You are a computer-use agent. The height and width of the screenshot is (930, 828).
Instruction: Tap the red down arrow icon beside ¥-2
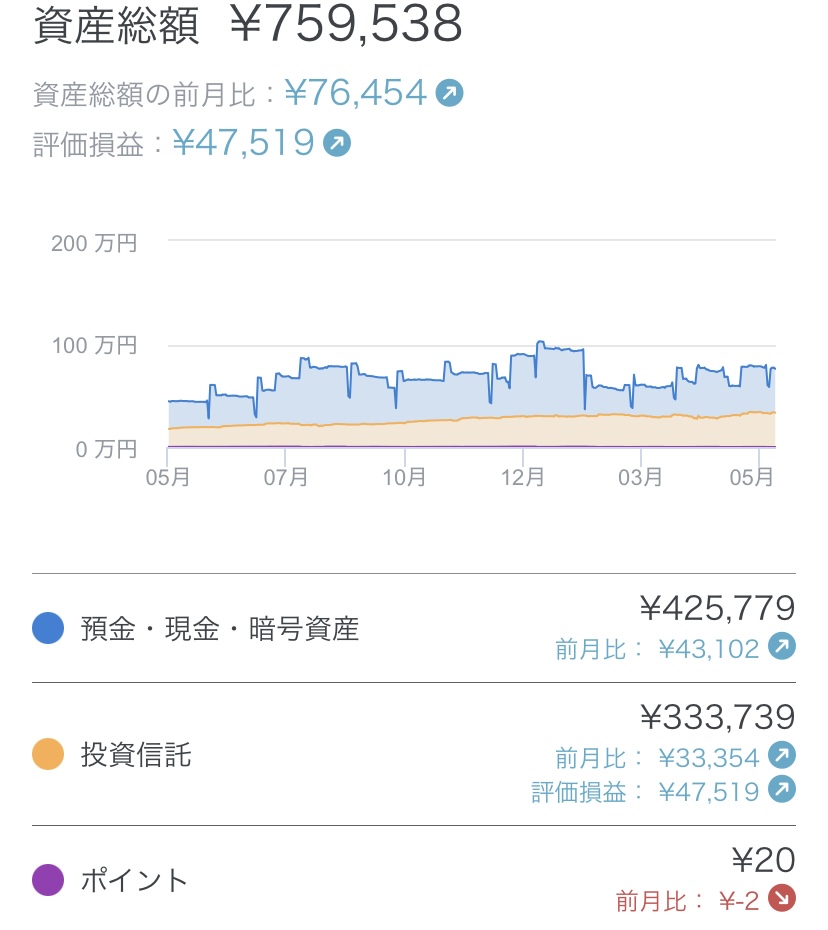click(x=781, y=900)
